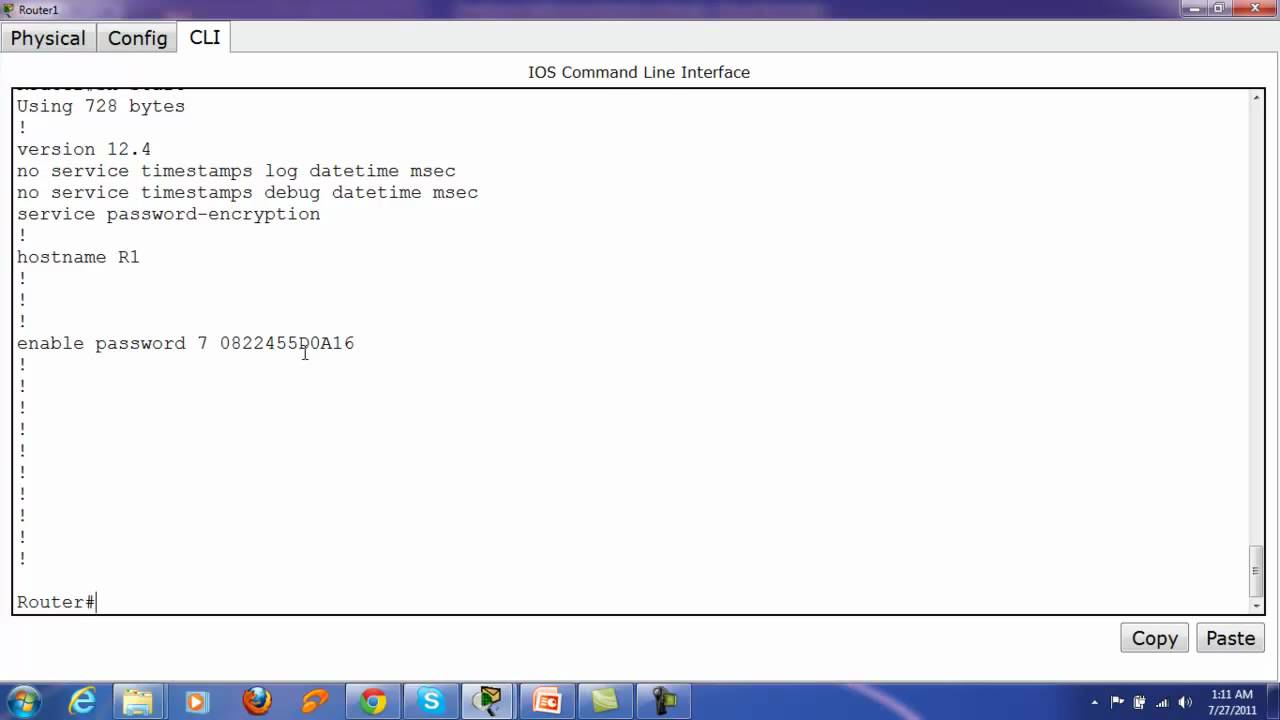Open Windows Explorer folder icon
Screen dimensions: 1280x720
[138, 701]
